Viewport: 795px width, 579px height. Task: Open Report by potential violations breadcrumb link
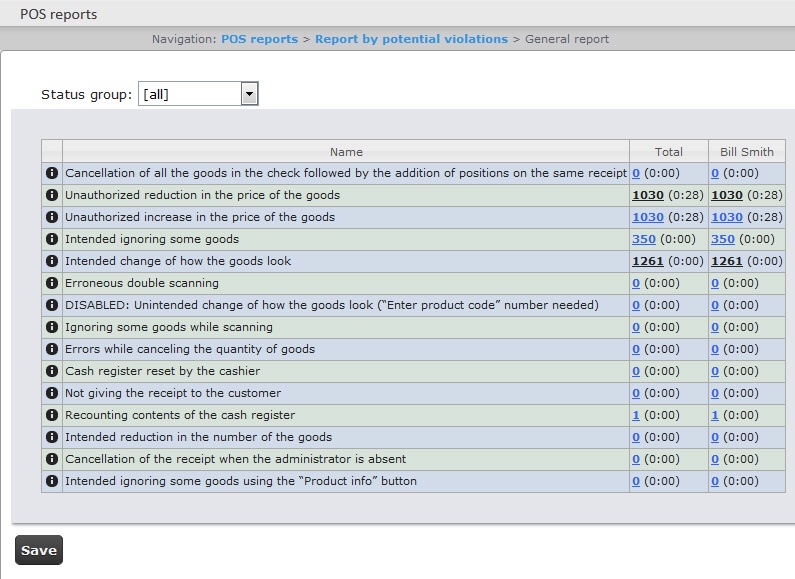point(411,39)
